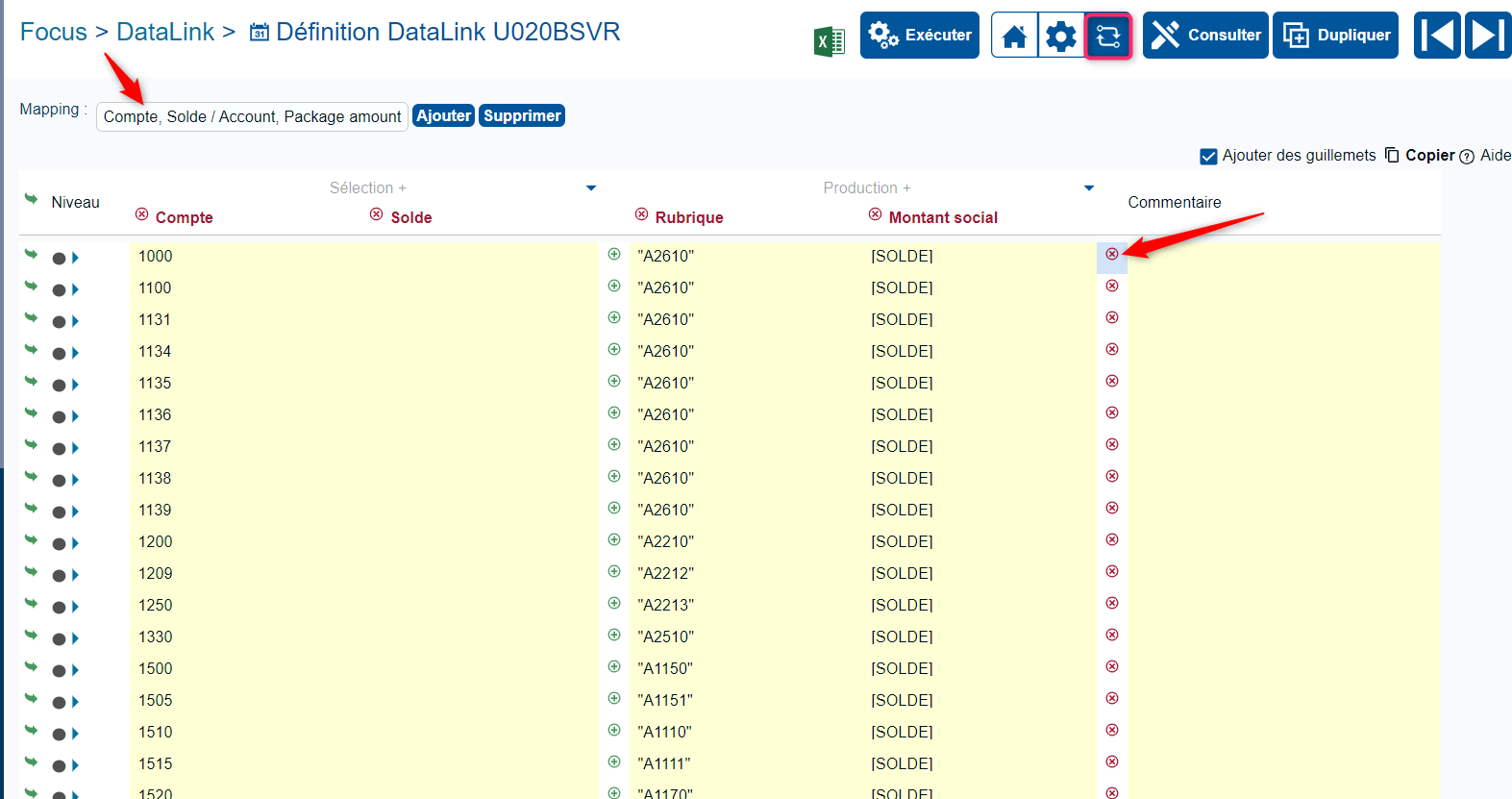Add a production entry on row 1209
The height and width of the screenshot is (799, 1512).
pos(614,571)
